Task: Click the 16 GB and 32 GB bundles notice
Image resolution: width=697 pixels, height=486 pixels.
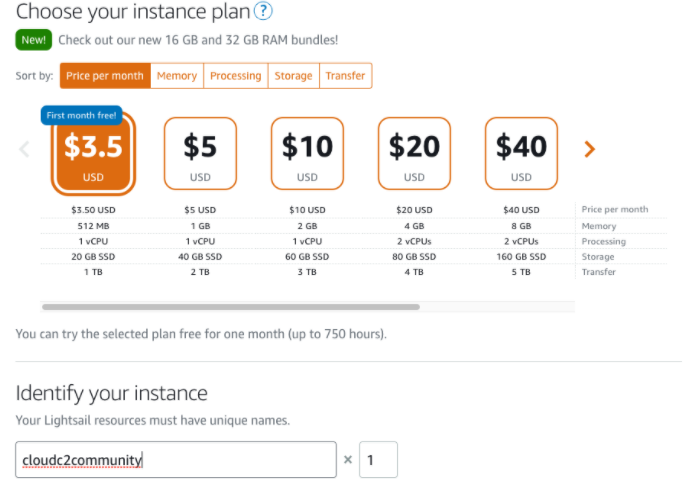Action: (198, 40)
